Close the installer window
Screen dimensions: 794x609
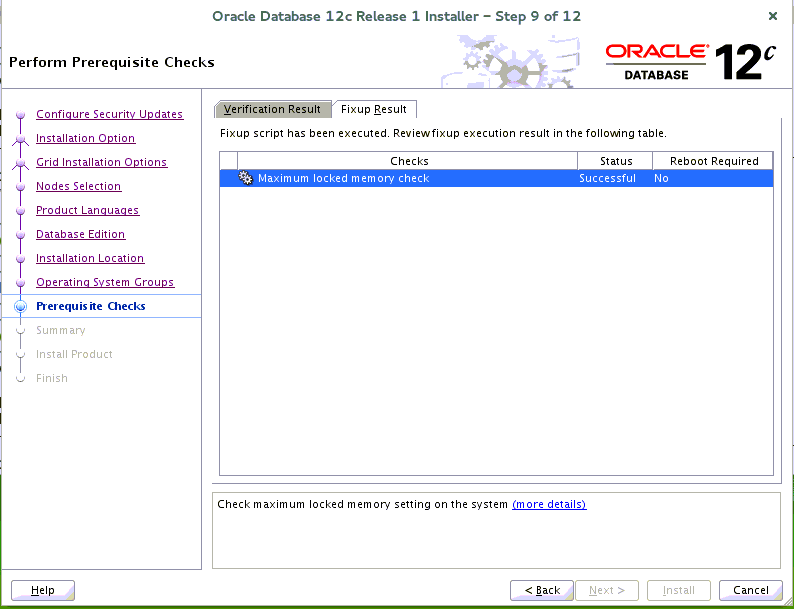773,16
